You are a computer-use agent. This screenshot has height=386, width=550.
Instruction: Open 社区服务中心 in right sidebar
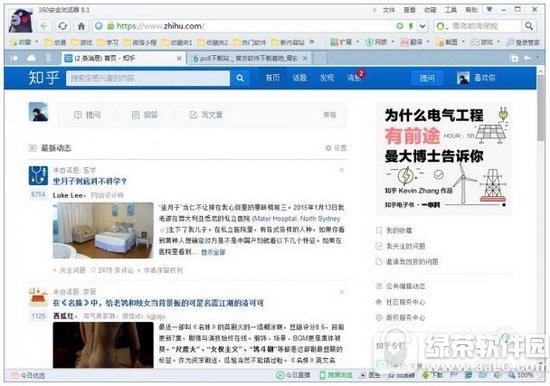(x=401, y=302)
